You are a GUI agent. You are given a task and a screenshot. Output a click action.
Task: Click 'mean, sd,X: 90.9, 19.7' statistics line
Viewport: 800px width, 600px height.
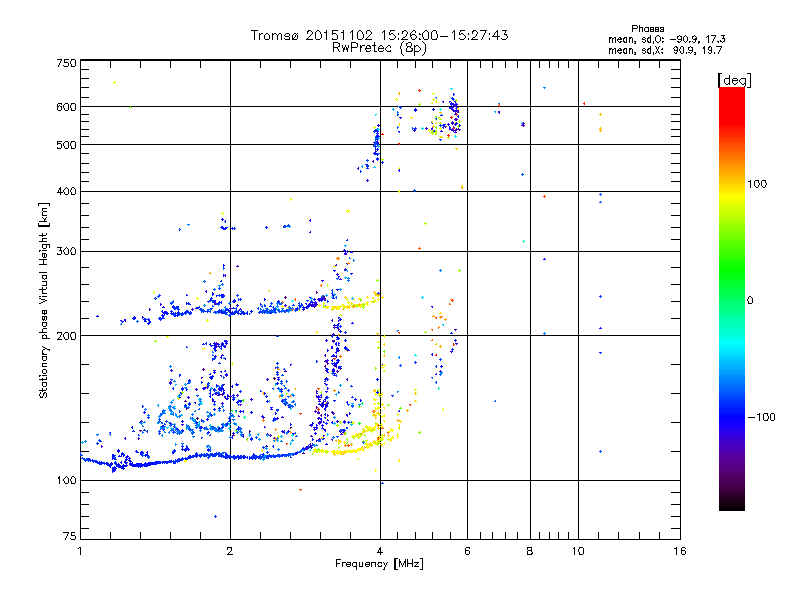[665, 50]
